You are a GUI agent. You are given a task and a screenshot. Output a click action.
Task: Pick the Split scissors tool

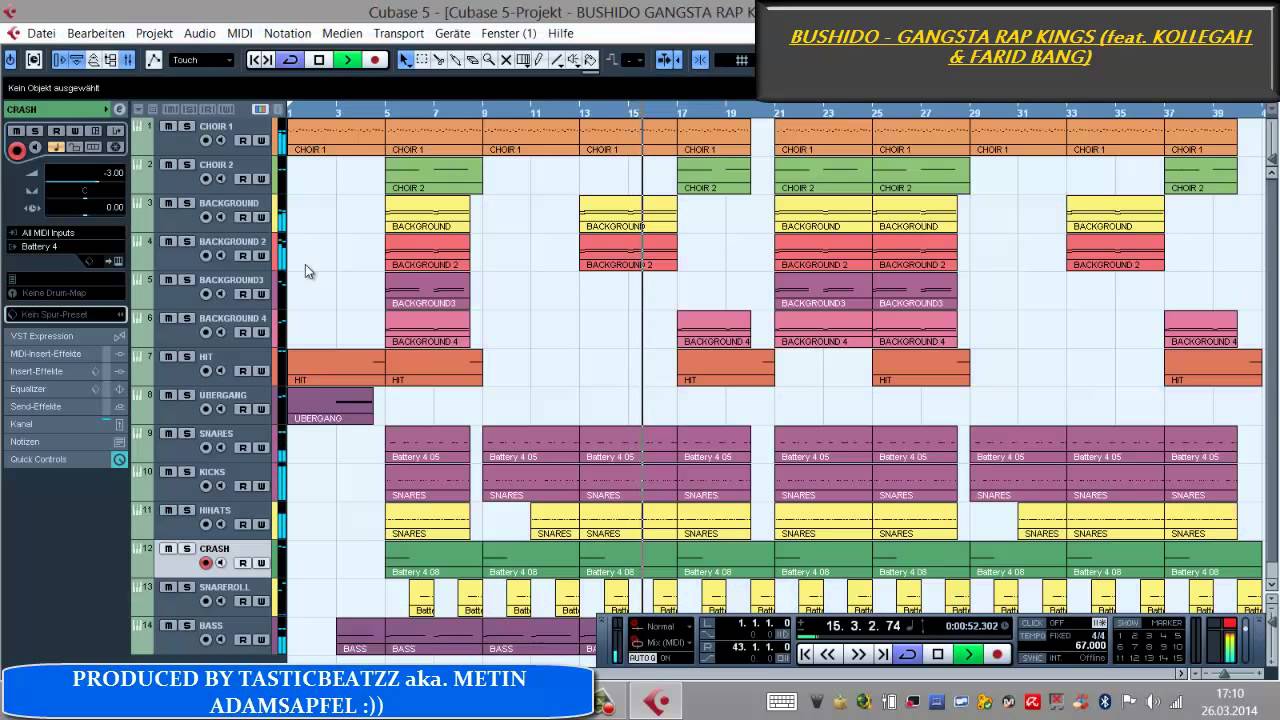[439, 60]
